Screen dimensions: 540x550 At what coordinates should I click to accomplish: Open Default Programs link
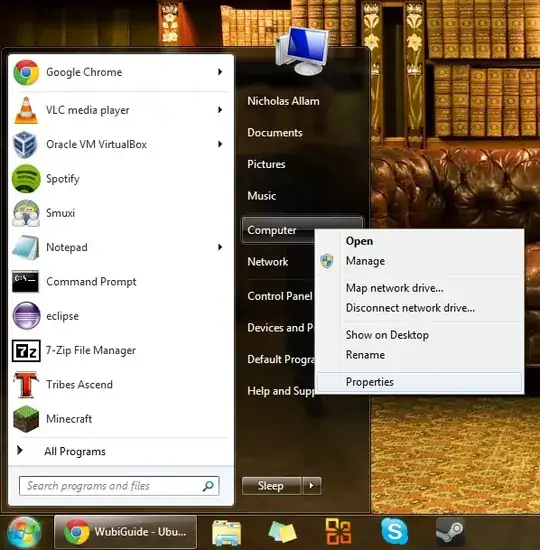pyautogui.click(x=281, y=359)
